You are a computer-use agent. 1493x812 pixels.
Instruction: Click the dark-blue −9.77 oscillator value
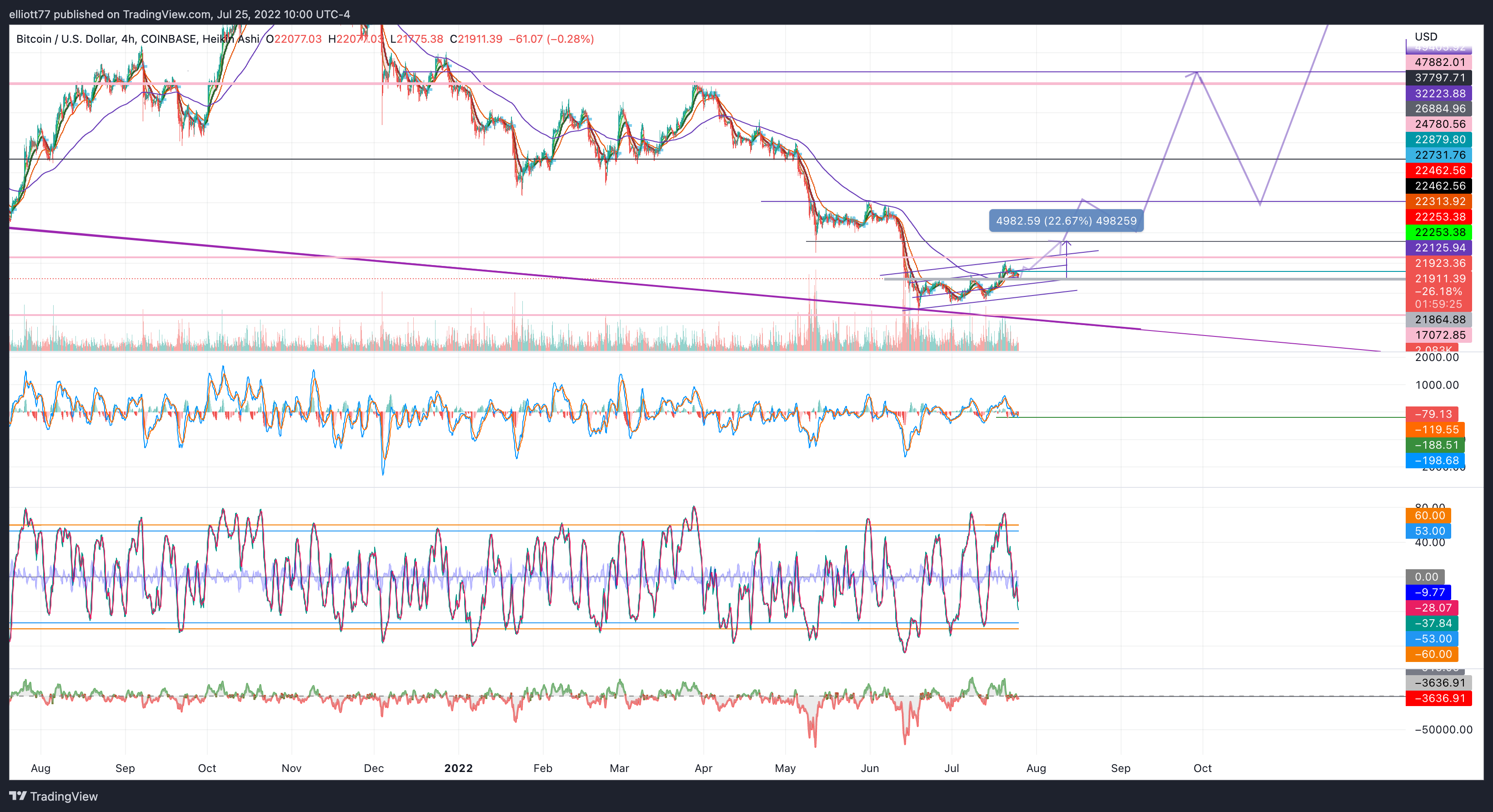1428,592
